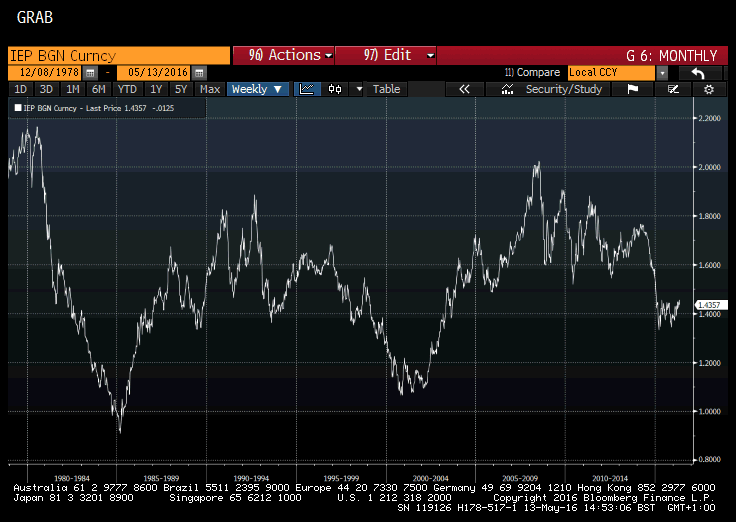Screen dimensions: 736x522
Task: Click the 1990-1994 time axis label
Action: coord(251,478)
